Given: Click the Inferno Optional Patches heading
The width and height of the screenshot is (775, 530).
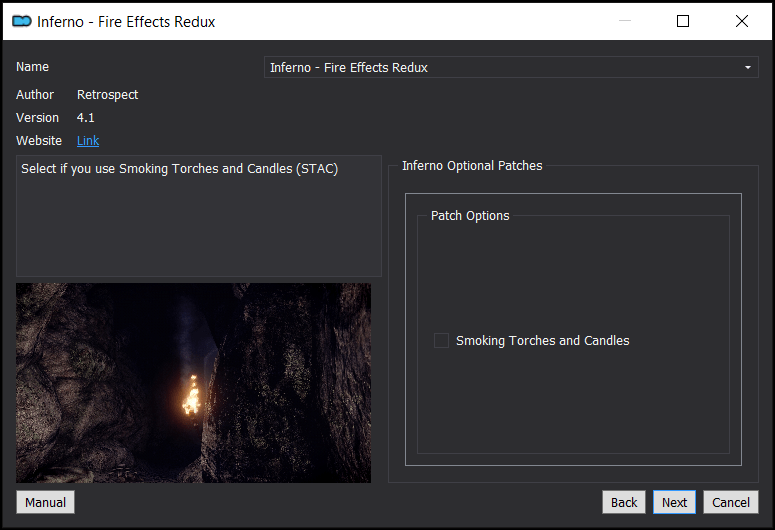Looking at the screenshot, I should 472,166.
